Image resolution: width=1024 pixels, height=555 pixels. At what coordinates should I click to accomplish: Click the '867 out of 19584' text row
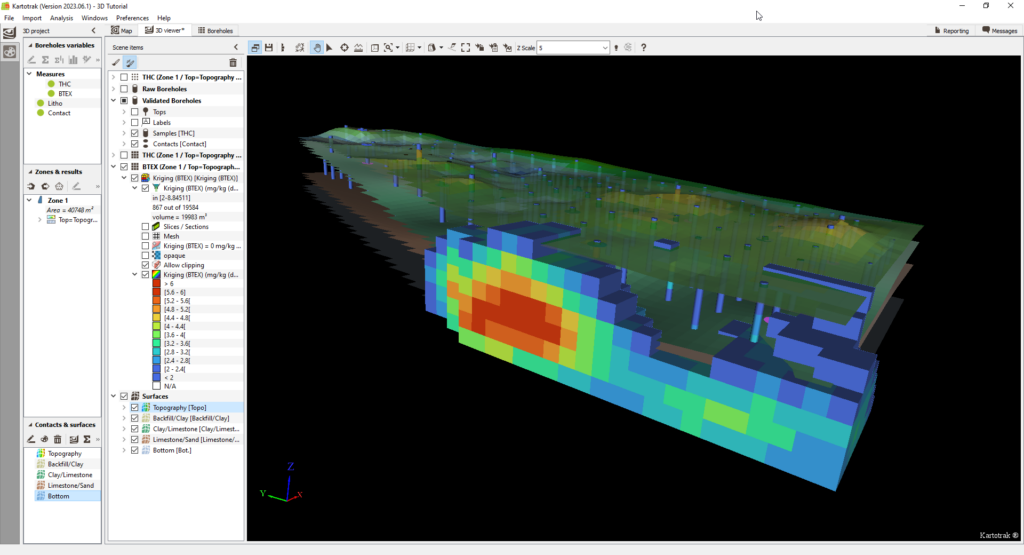pyautogui.click(x=176, y=208)
